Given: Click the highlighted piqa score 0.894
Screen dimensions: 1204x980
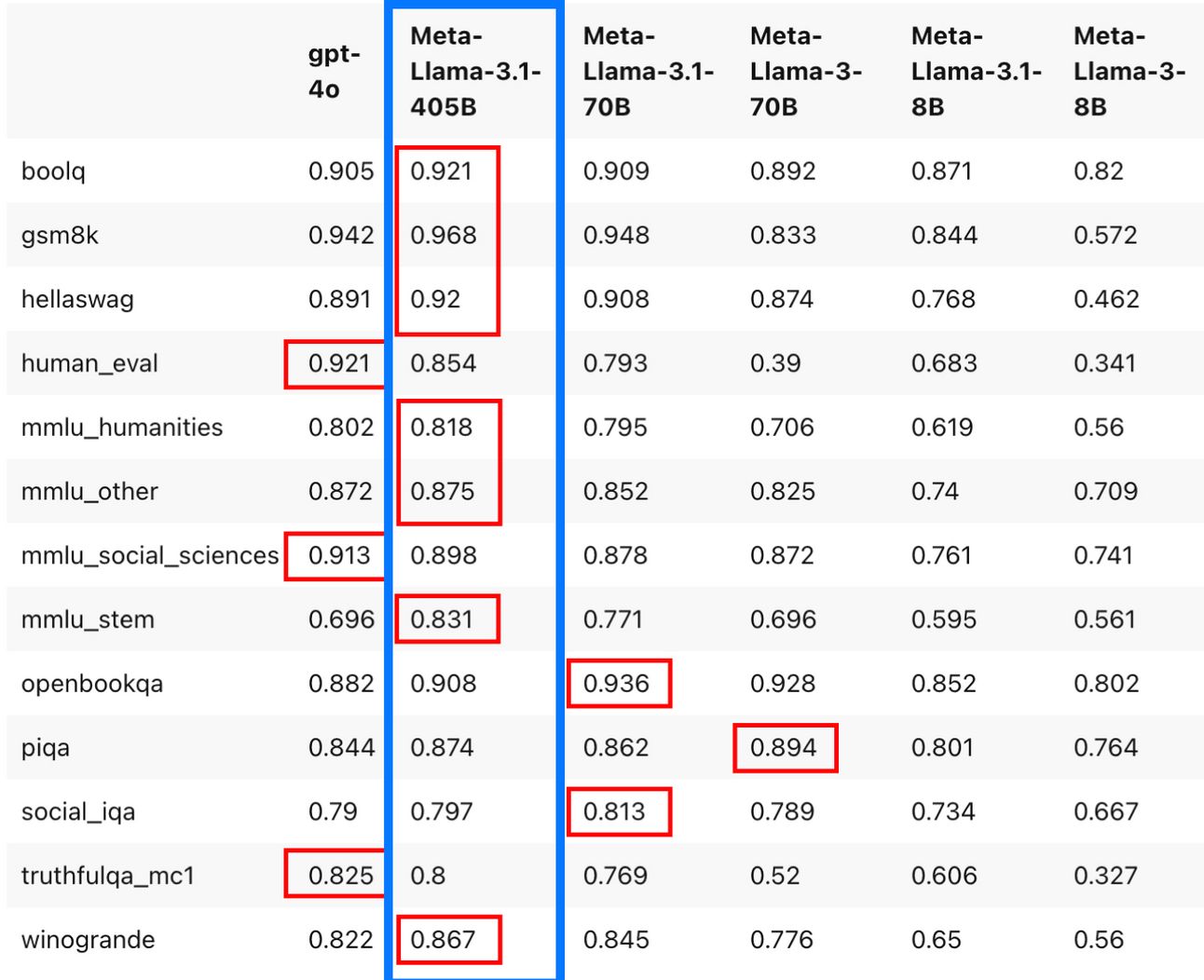Looking at the screenshot, I should [x=783, y=748].
